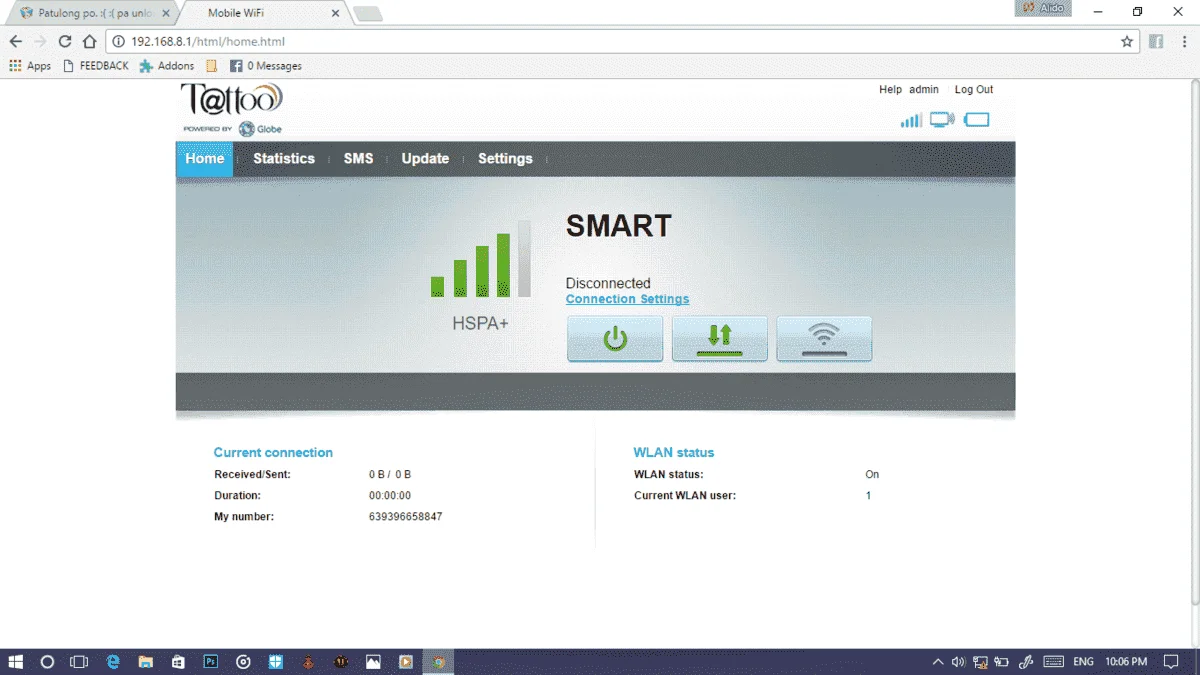
Task: Click the header network connection status icon
Action: [x=942, y=120]
